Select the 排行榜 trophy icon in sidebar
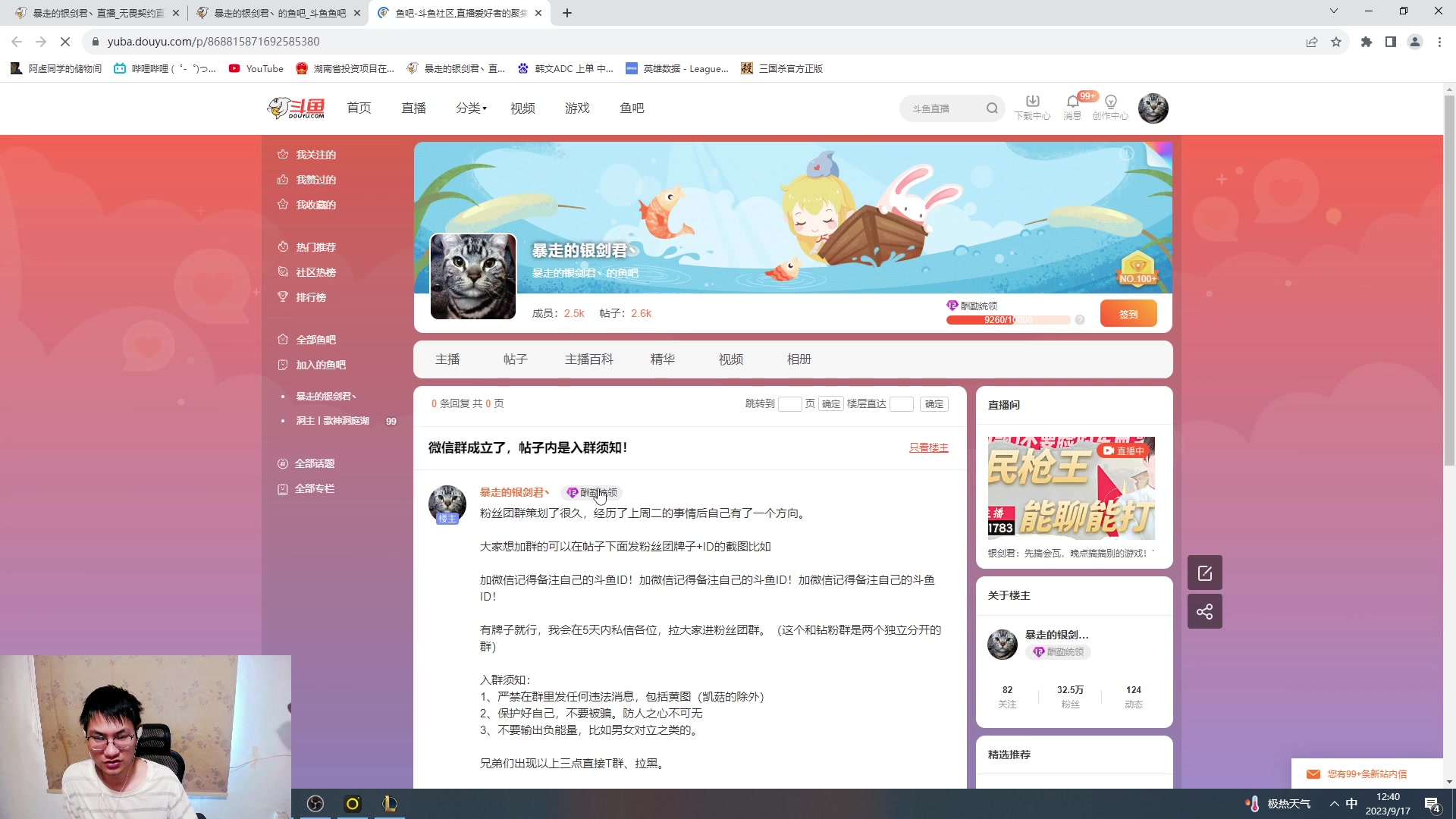Image resolution: width=1456 pixels, height=819 pixels. [282, 297]
